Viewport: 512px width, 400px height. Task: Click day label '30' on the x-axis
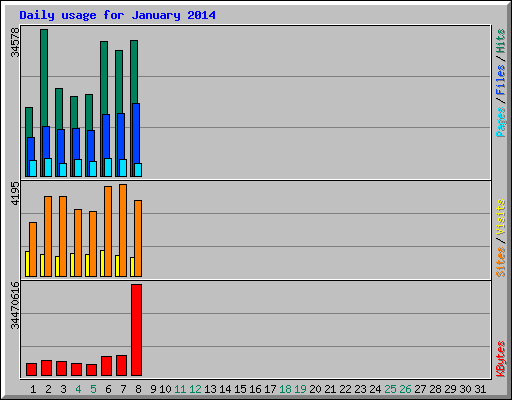click(465, 389)
